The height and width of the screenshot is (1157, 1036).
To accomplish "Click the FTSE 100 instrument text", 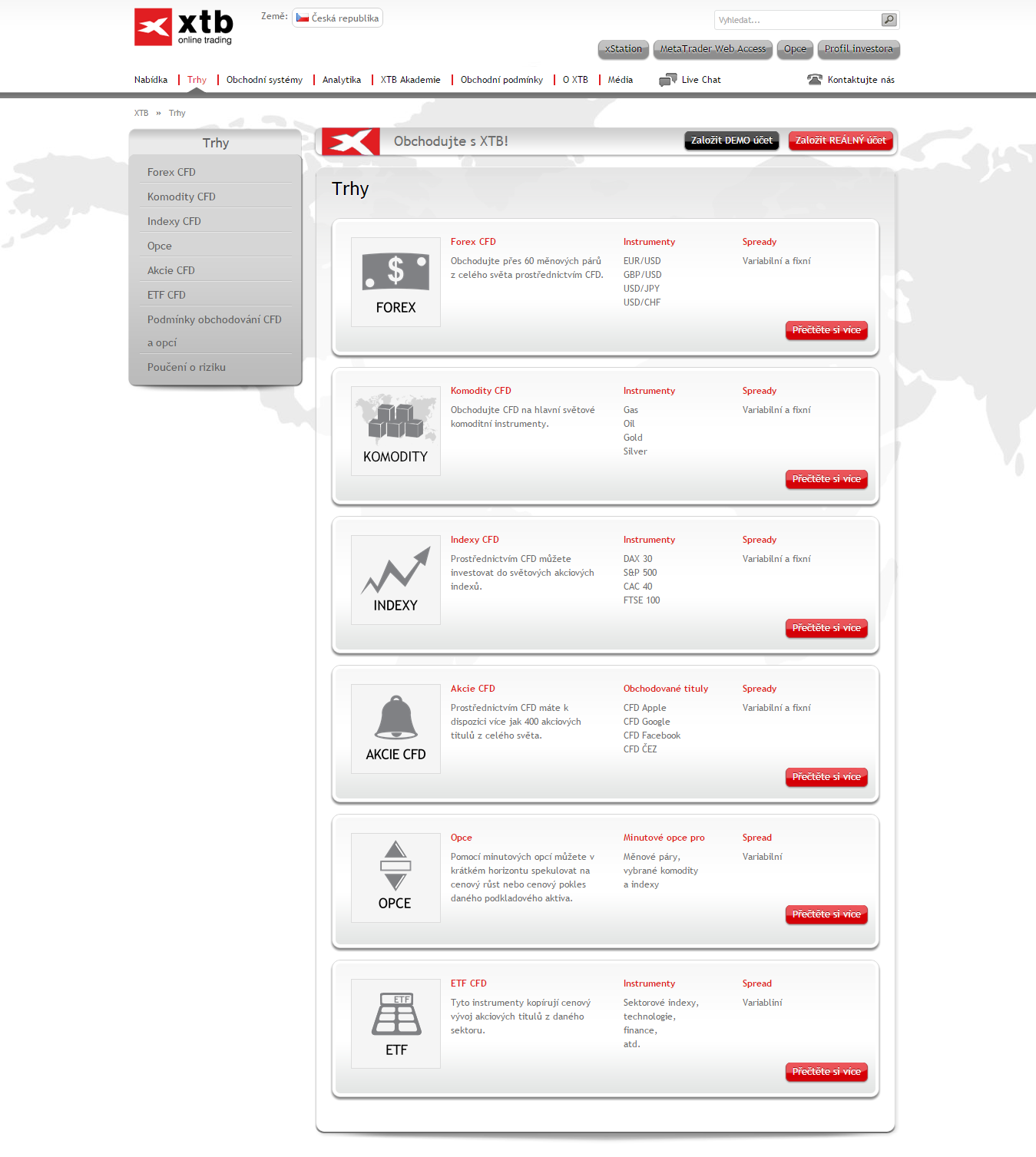I will point(641,600).
